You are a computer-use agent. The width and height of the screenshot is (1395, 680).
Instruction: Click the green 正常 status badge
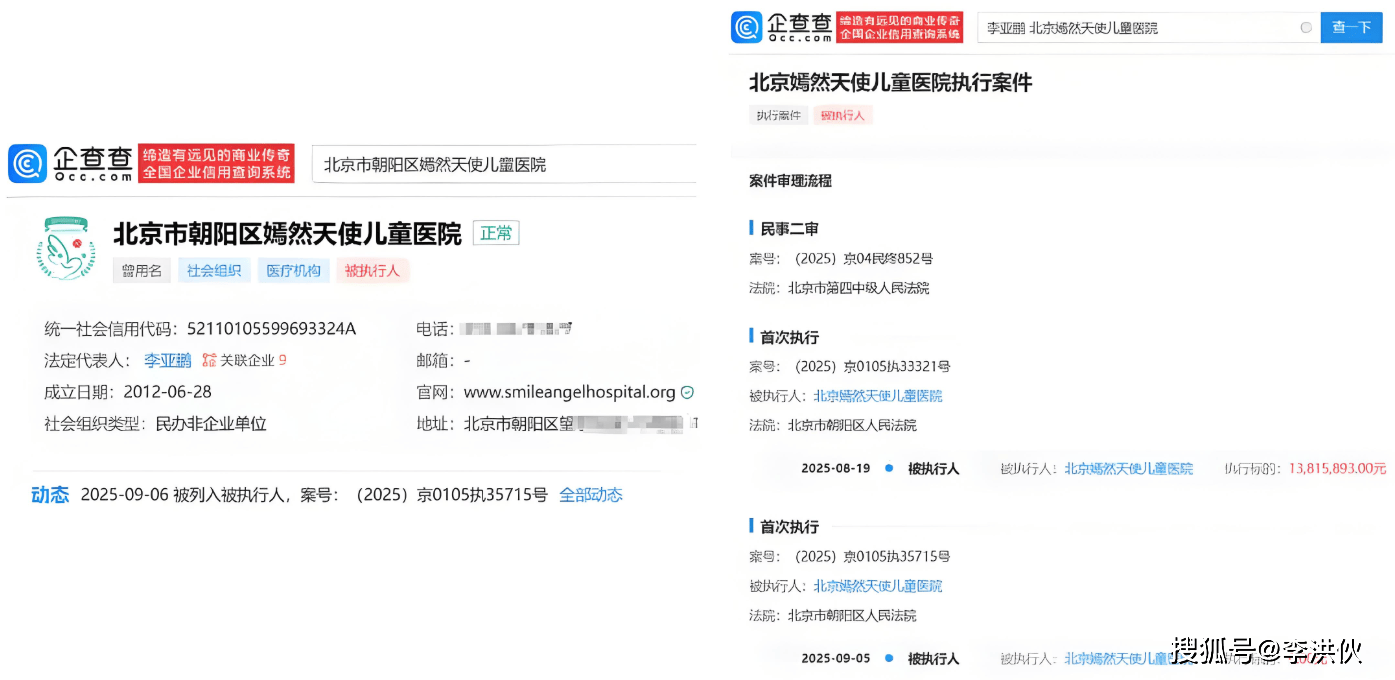click(496, 234)
